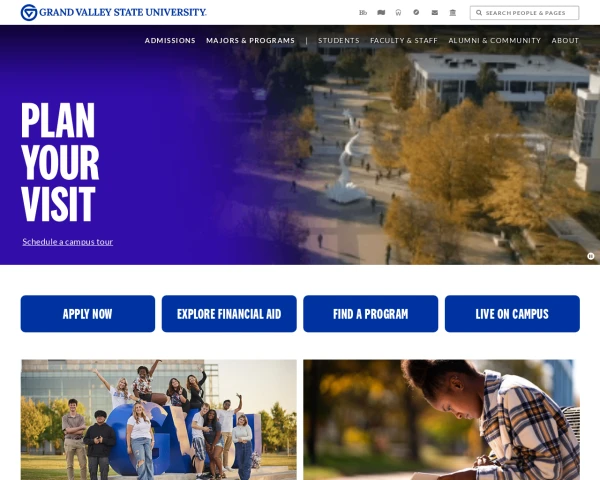Viewport: 600px width, 480px height.
Task: Open the Workday icon link
Action: 398,13
